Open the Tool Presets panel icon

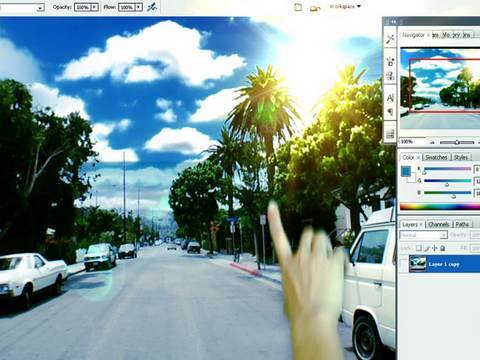click(390, 39)
